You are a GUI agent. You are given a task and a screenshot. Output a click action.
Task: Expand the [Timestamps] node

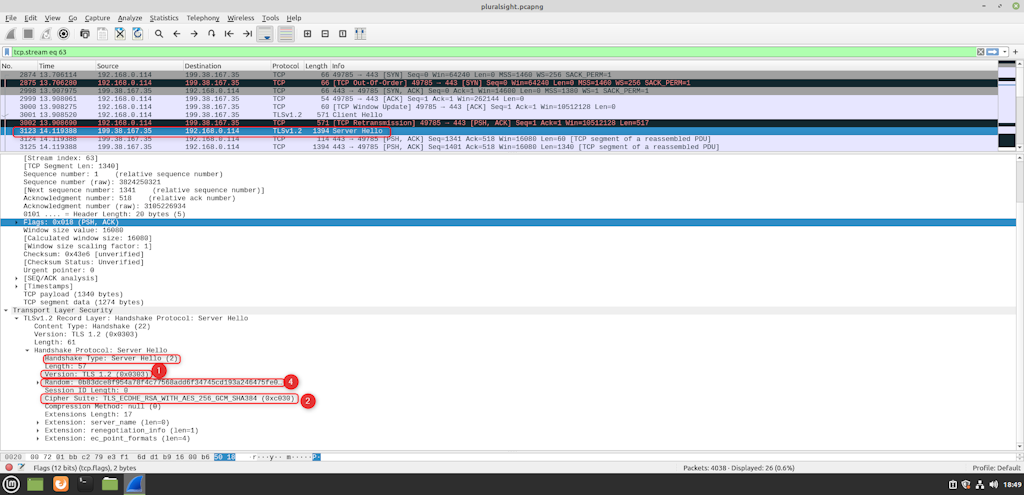coord(17,286)
